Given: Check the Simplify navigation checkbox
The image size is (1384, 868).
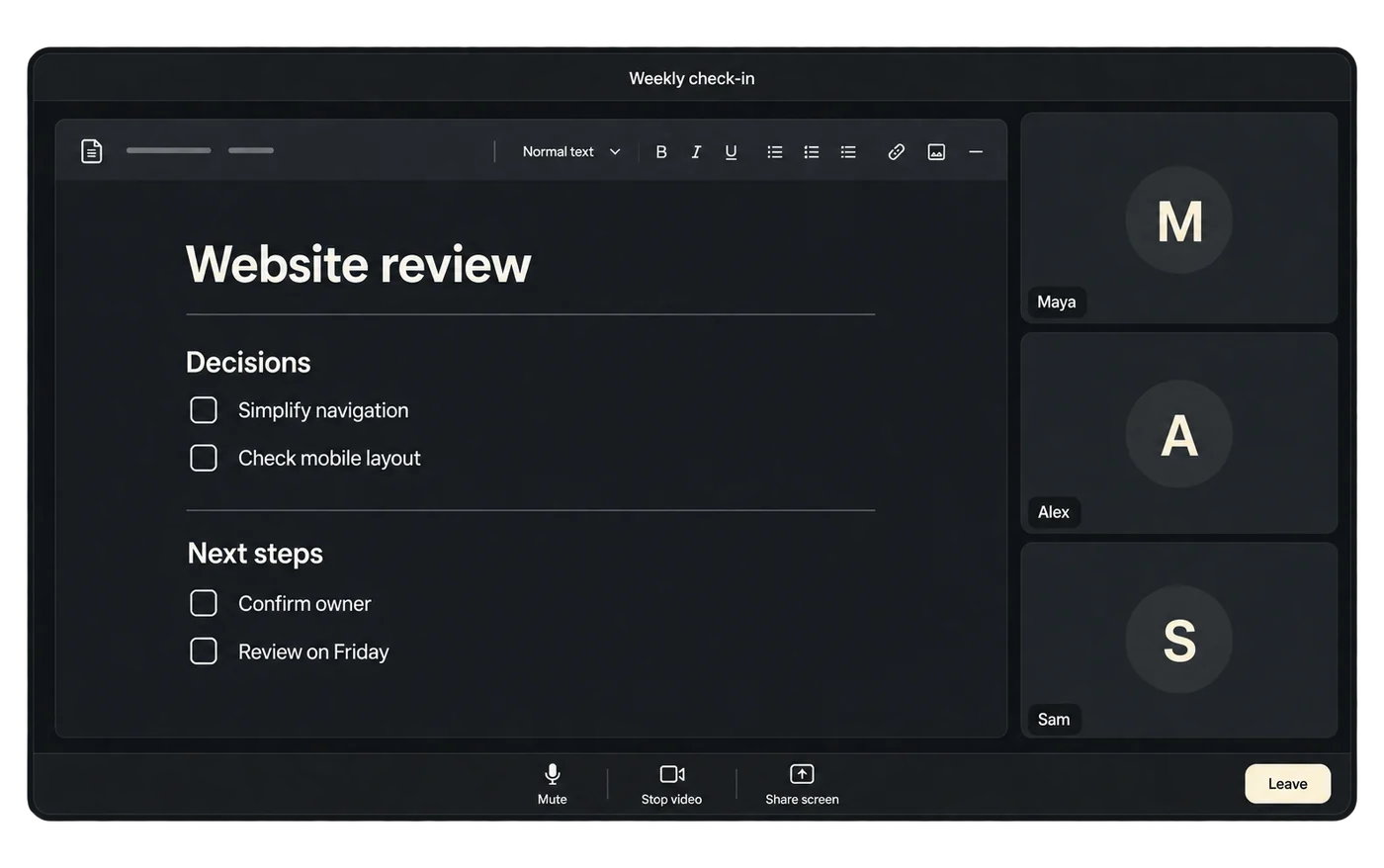Looking at the screenshot, I should (204, 410).
